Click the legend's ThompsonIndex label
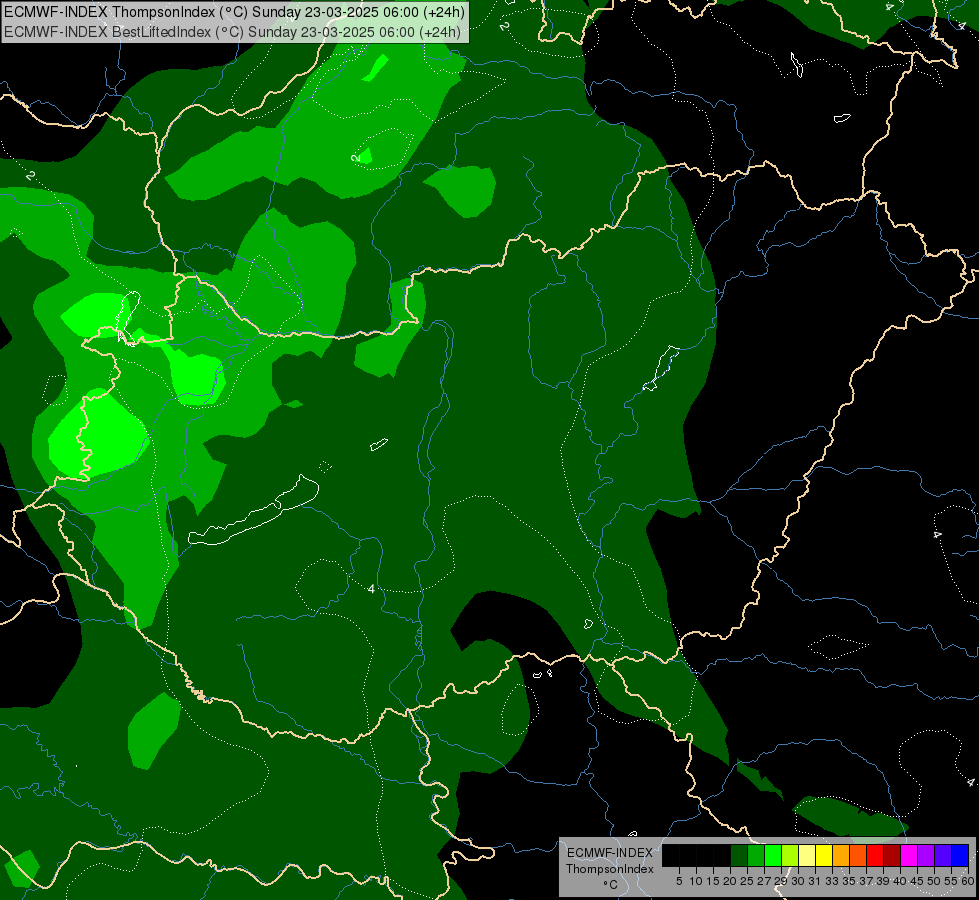 point(609,869)
